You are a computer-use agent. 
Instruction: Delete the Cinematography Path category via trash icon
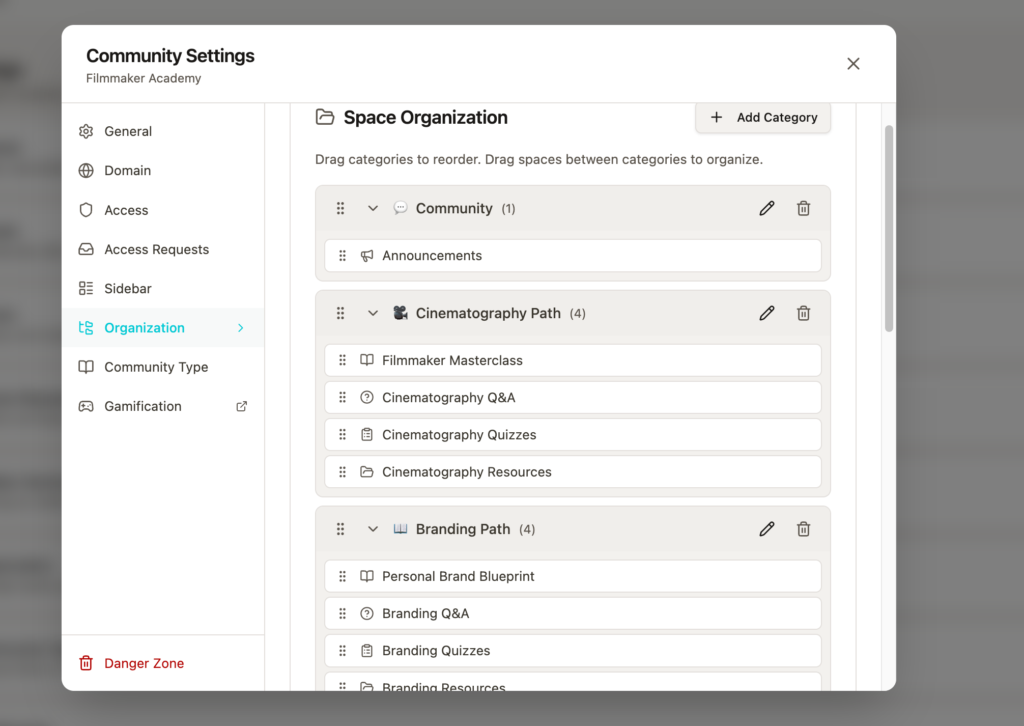803,313
